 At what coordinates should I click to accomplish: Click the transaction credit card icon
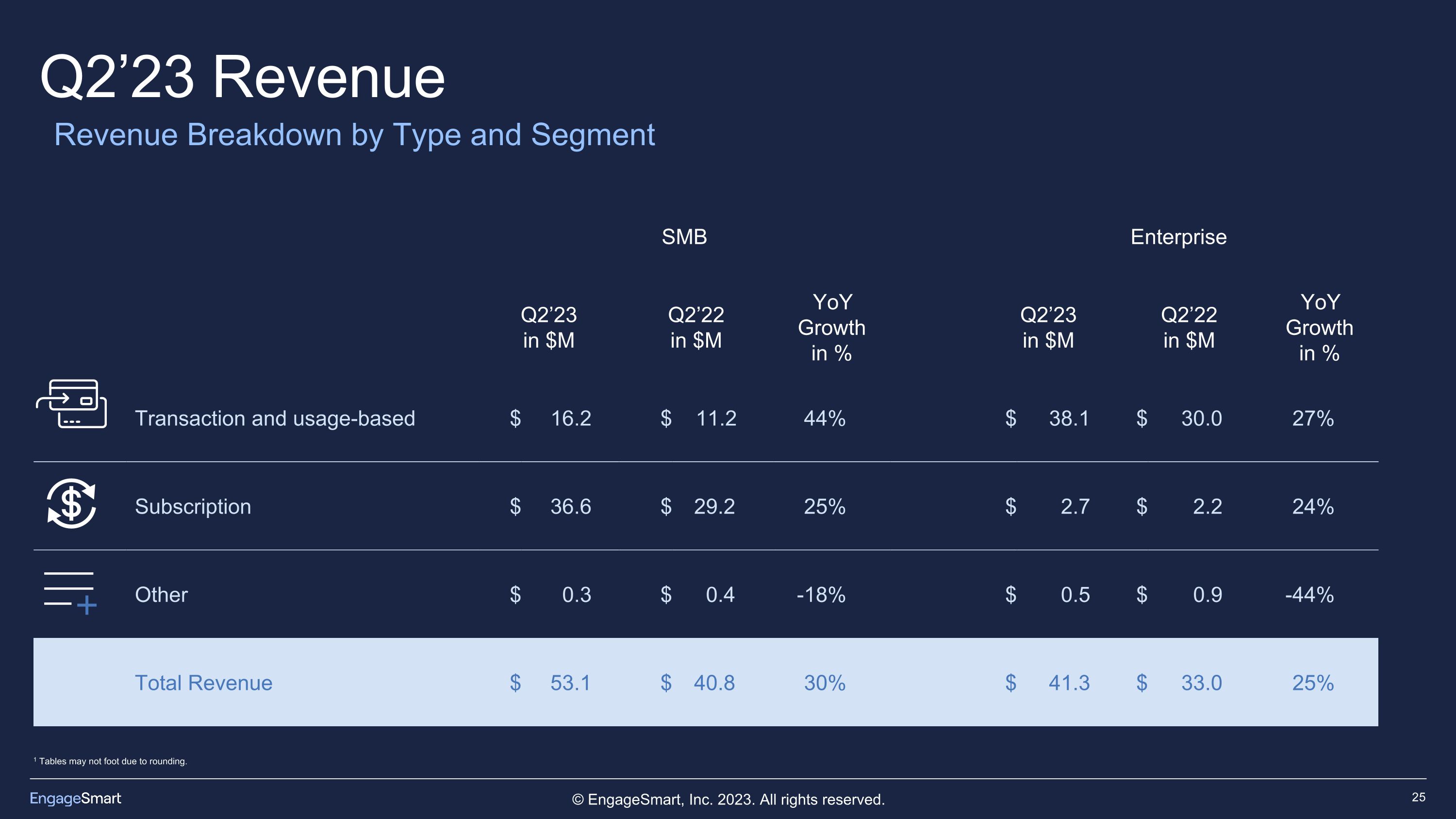[x=71, y=403]
